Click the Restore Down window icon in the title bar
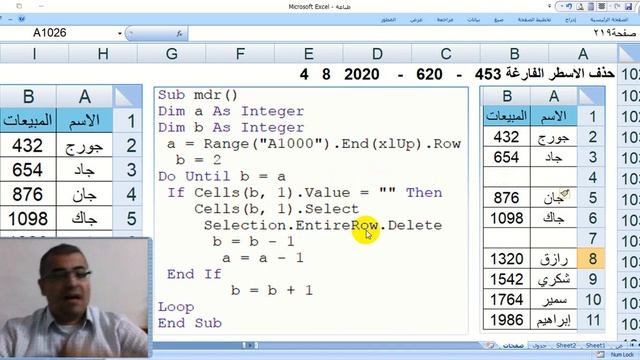640x360 pixels. point(19,6)
